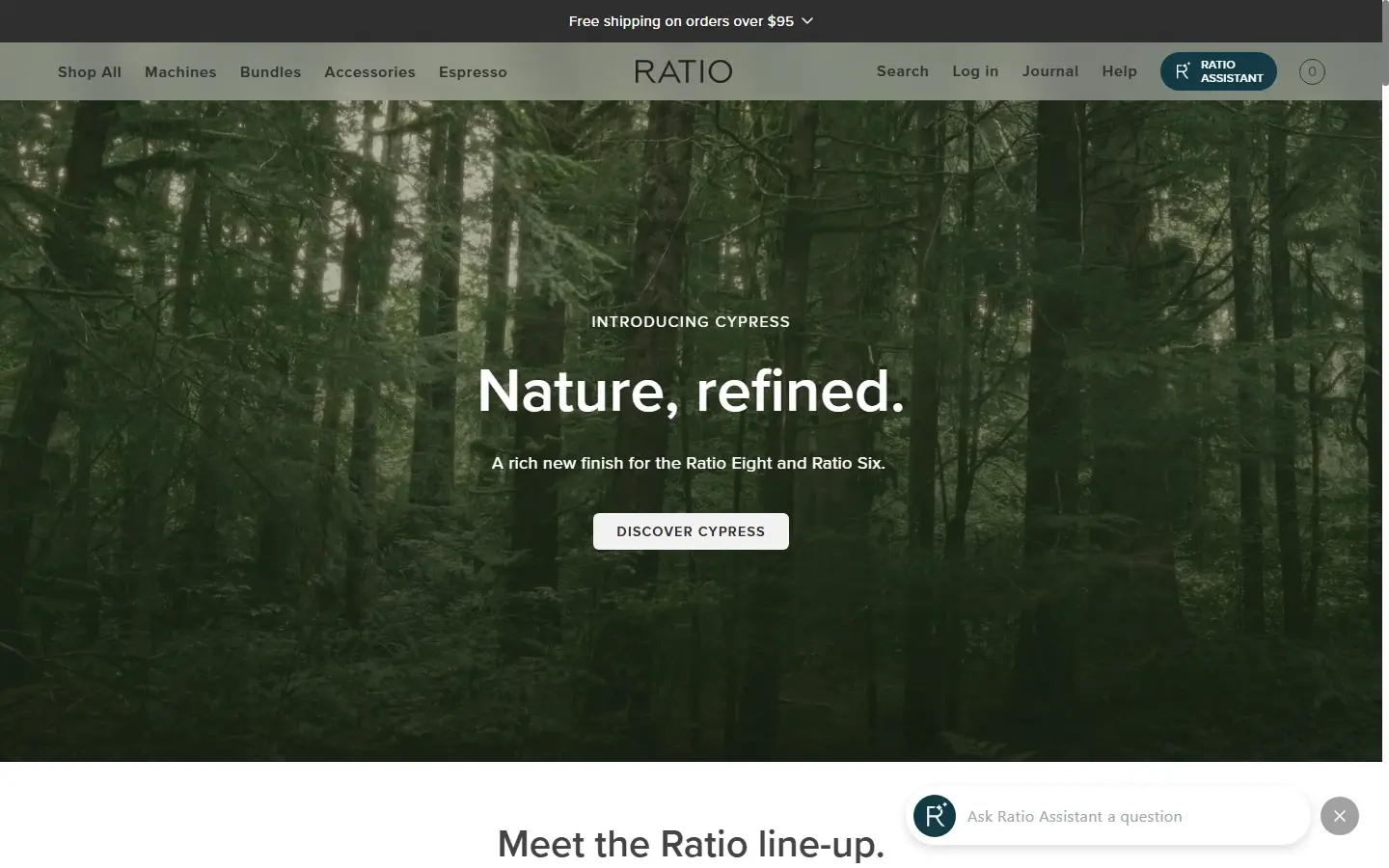Open the Espresso menu
Viewport: 1389px width, 868px height.
pyautogui.click(x=473, y=71)
